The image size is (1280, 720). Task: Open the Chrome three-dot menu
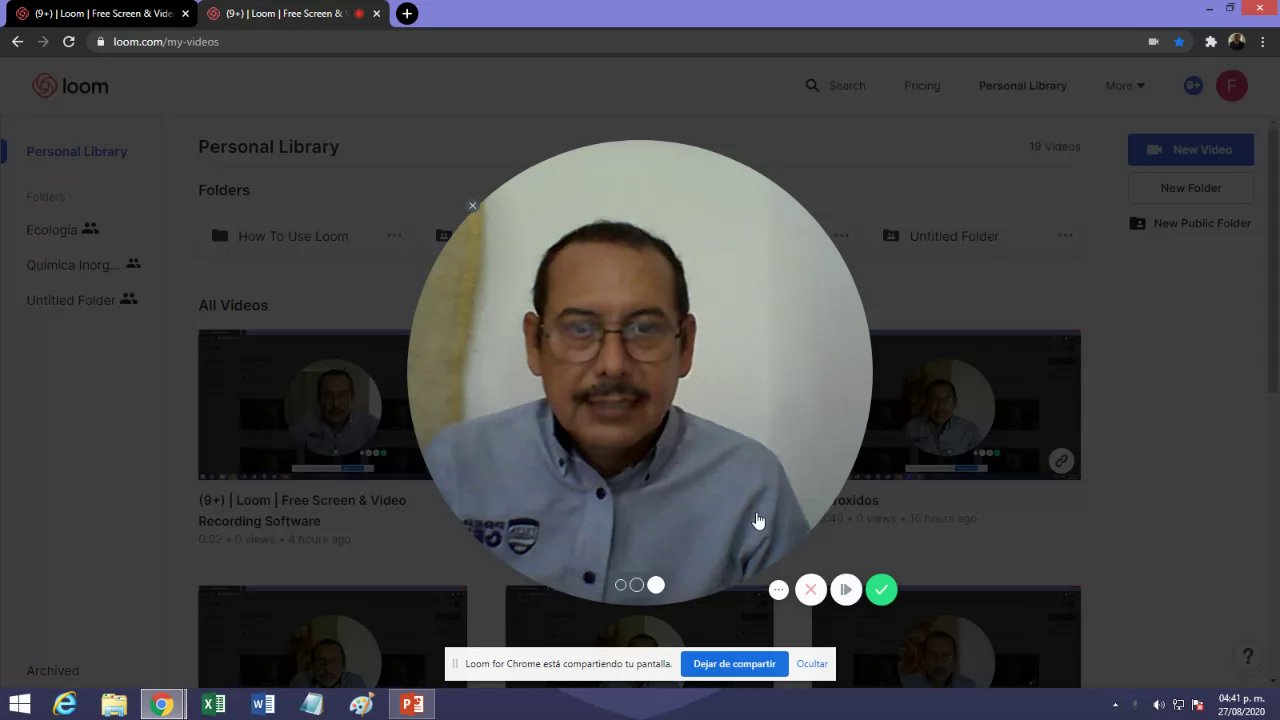(x=1263, y=42)
